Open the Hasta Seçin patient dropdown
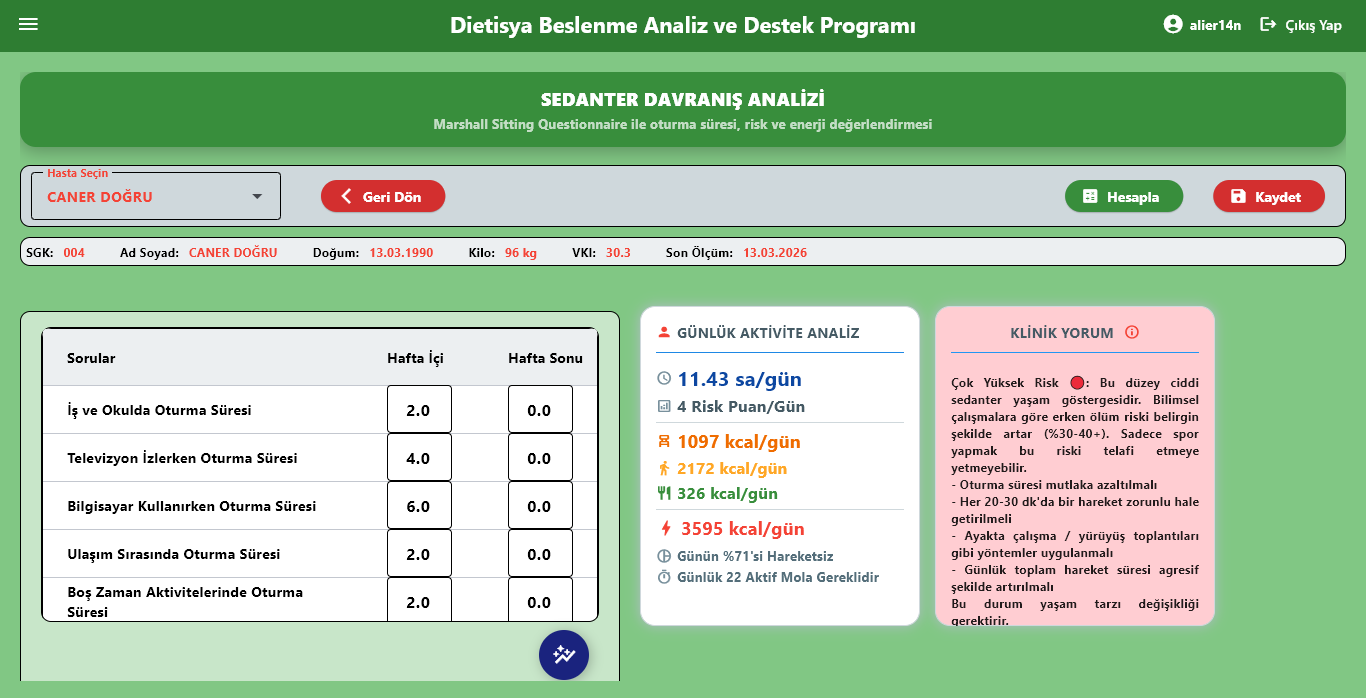 click(x=156, y=196)
